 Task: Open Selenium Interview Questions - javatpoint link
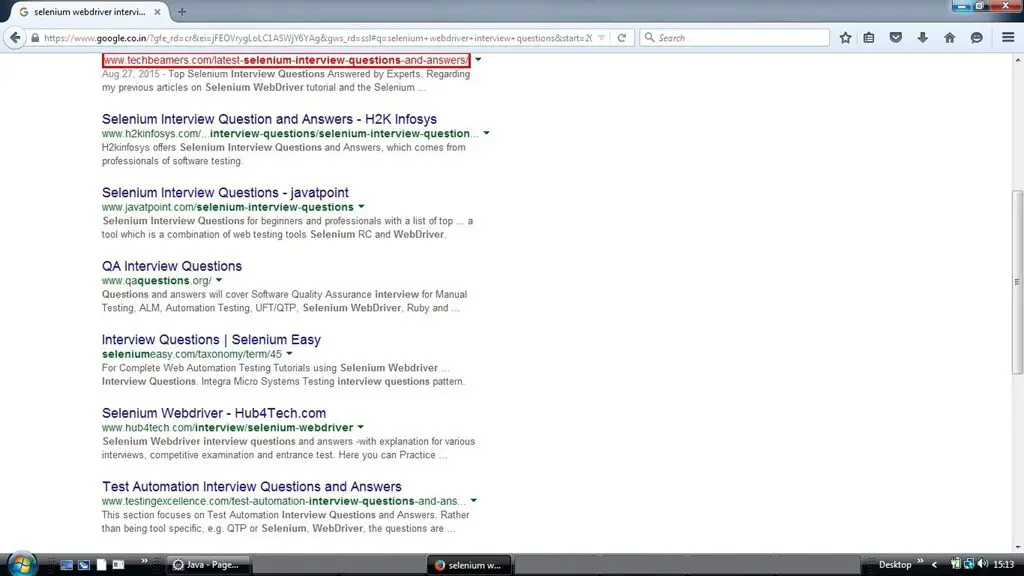[x=225, y=192]
